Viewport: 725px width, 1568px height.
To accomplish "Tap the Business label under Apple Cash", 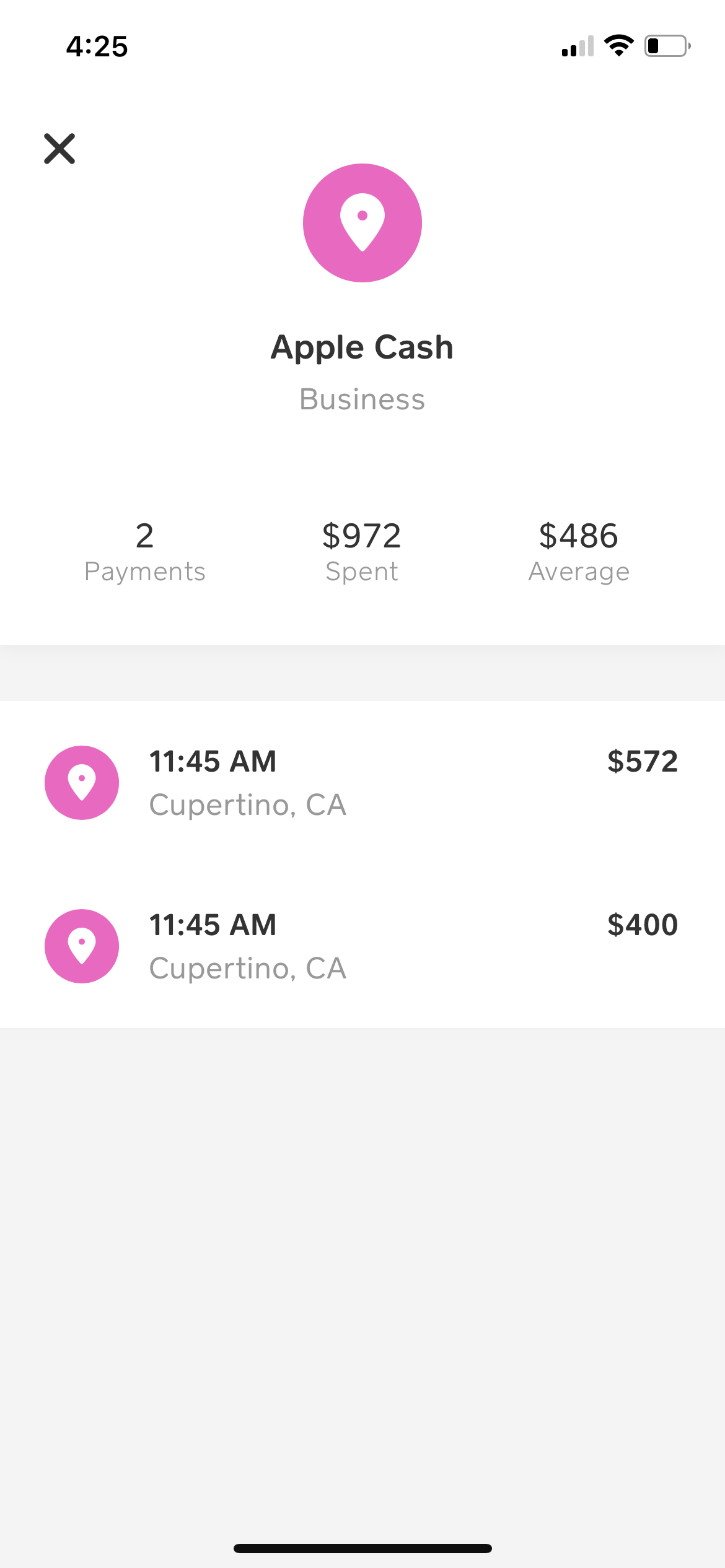I will 362,399.
